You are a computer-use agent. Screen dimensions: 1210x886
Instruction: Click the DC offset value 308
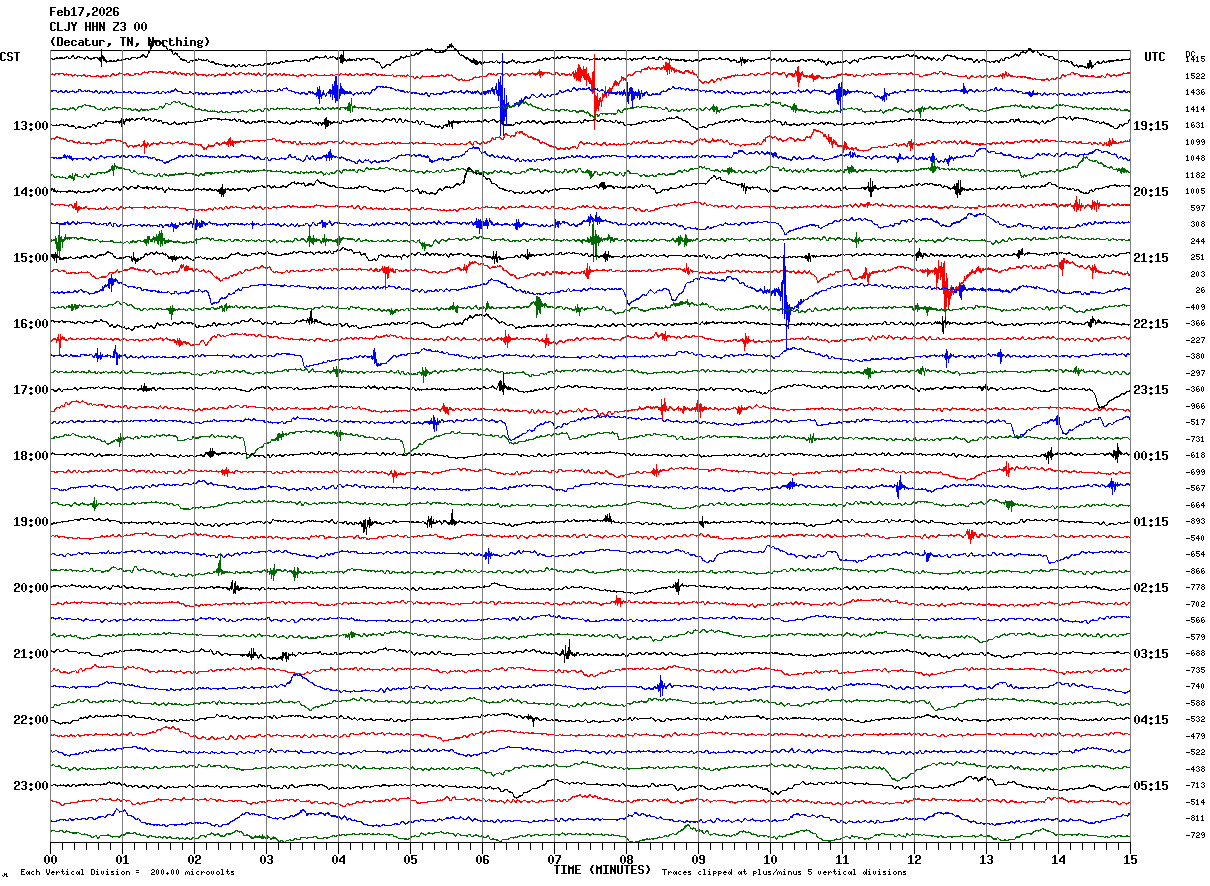[x=1197, y=224]
